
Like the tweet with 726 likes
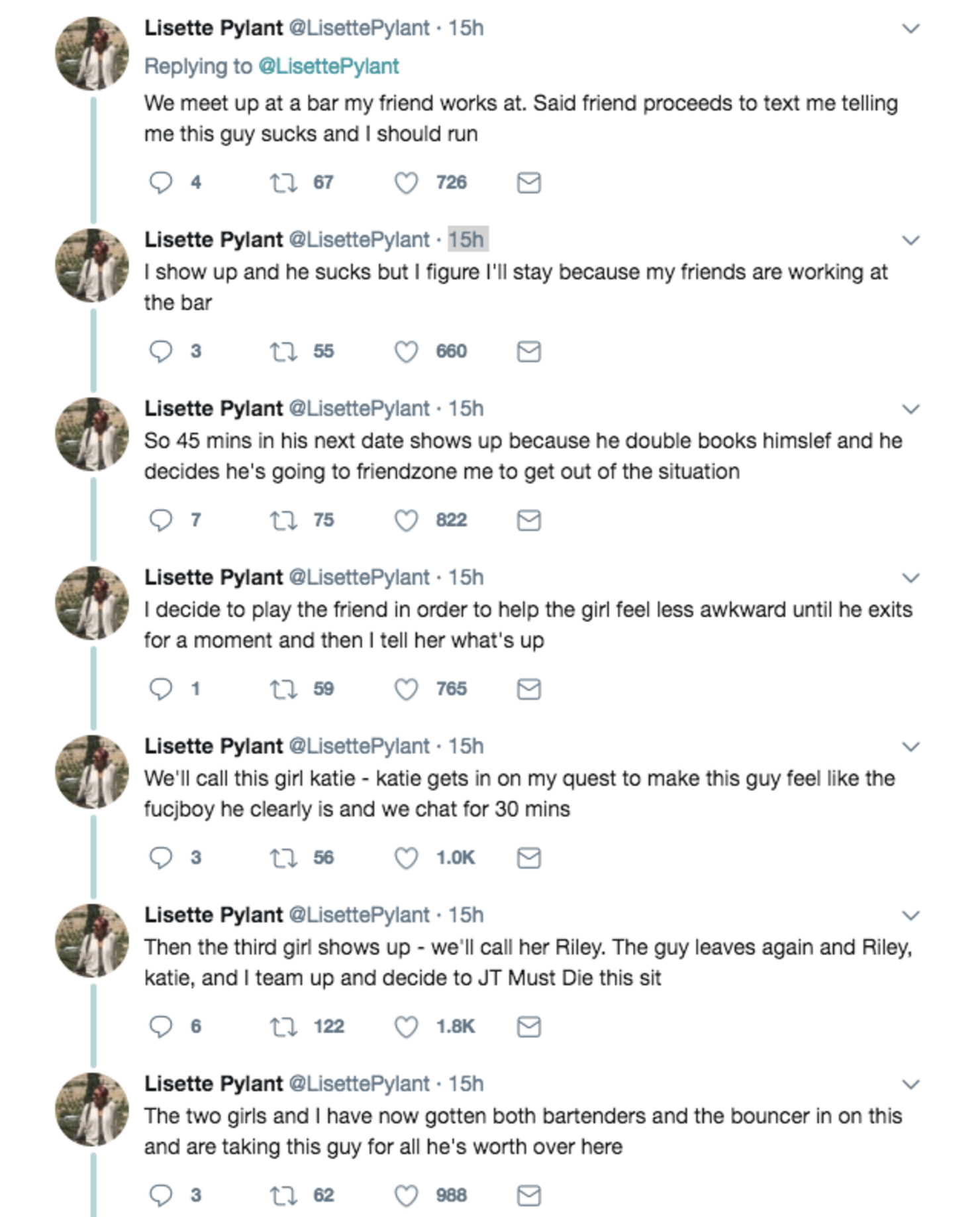pyautogui.click(x=407, y=183)
